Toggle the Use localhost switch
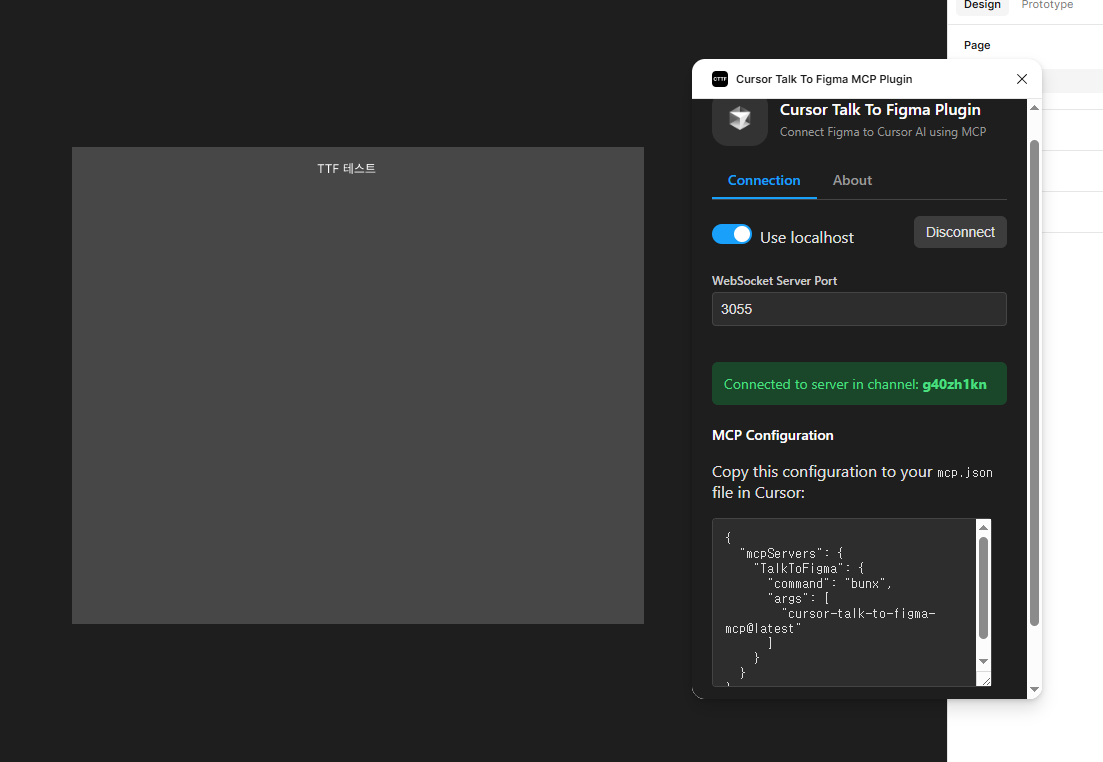The width and height of the screenshot is (1103, 762). click(x=732, y=234)
